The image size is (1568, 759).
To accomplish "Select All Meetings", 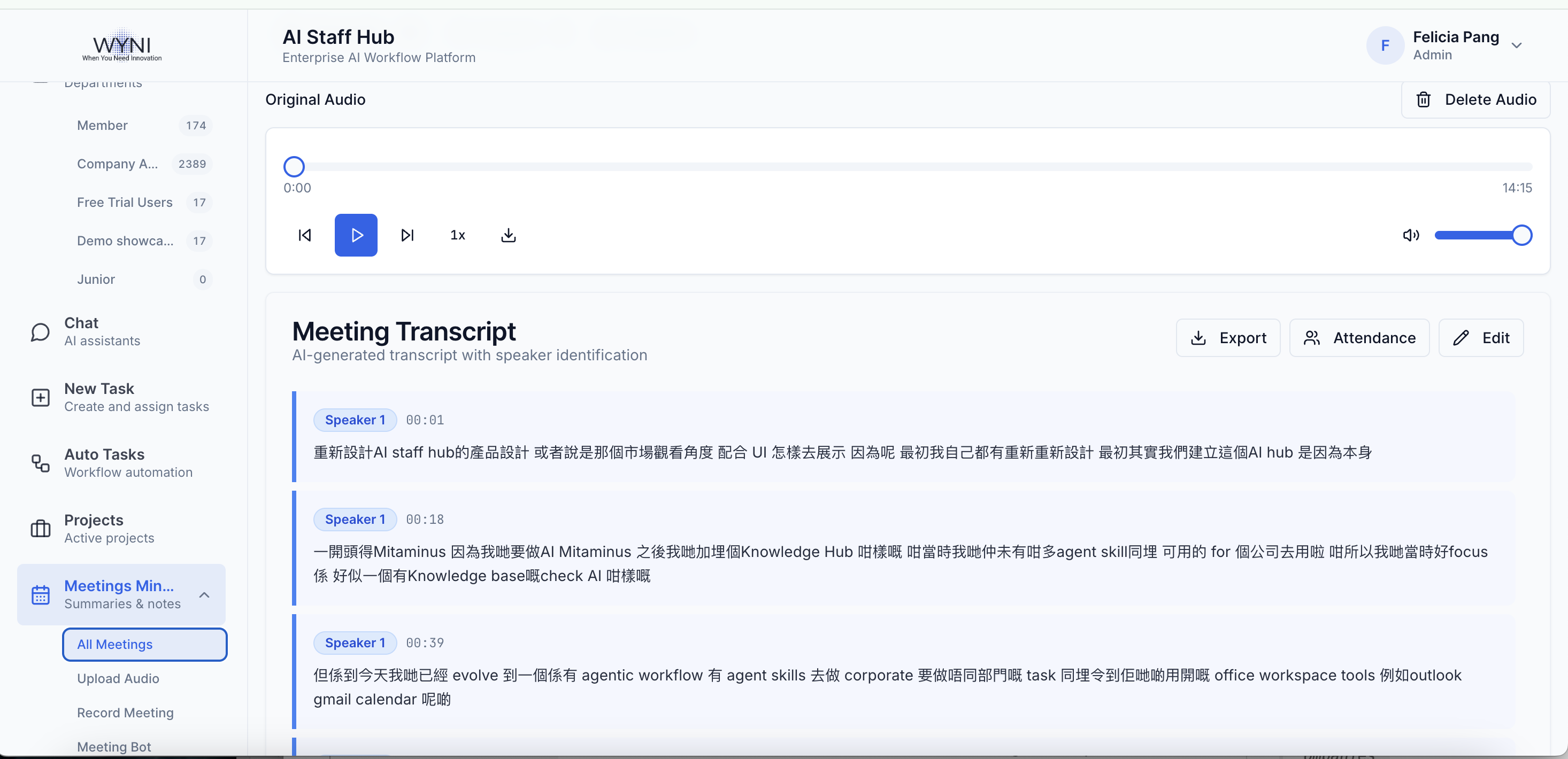I will pyautogui.click(x=145, y=644).
